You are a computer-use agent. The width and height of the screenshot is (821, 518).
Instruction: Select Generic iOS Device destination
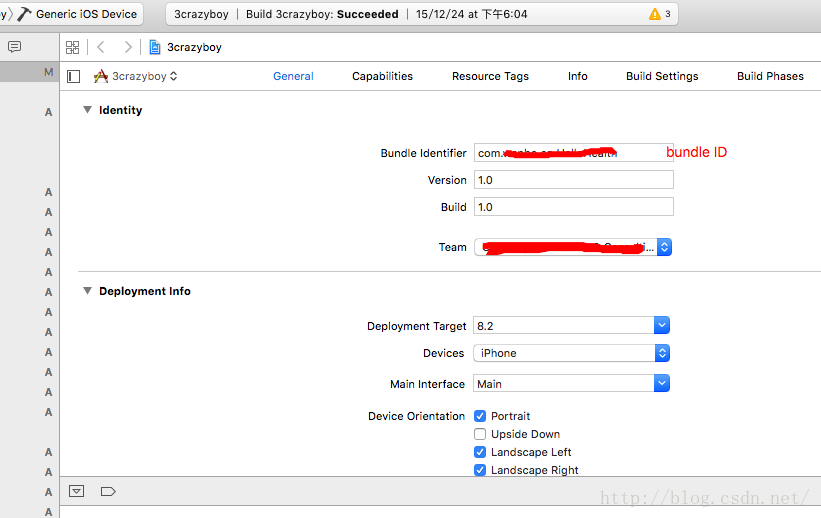[86, 14]
